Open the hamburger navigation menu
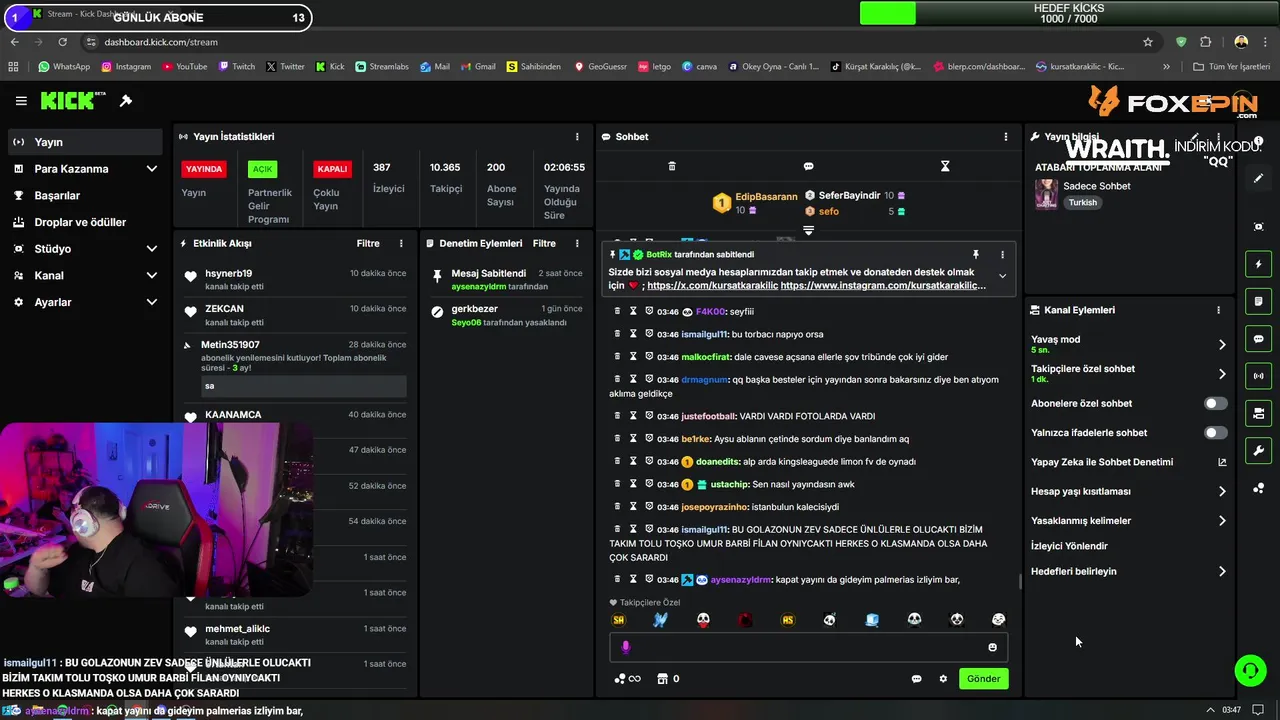 click(x=21, y=101)
